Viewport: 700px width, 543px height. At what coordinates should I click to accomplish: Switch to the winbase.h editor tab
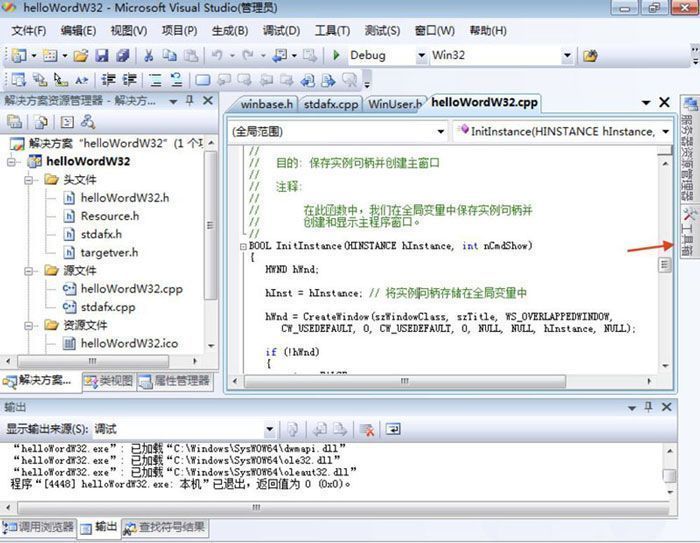click(266, 104)
